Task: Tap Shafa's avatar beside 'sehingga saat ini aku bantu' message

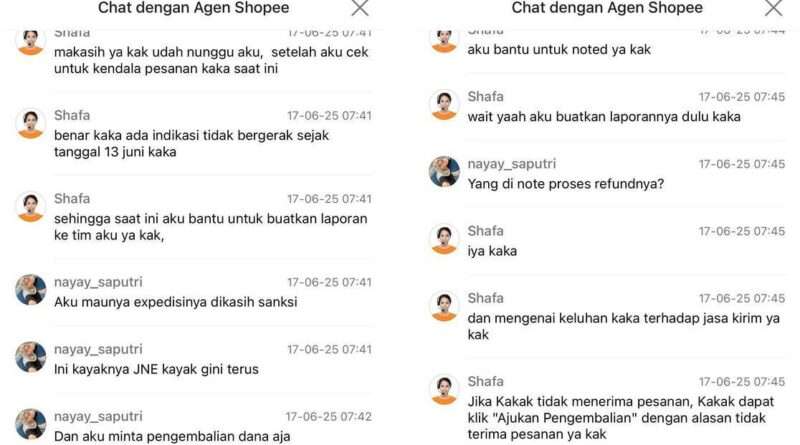Action: pyautogui.click(x=31, y=206)
